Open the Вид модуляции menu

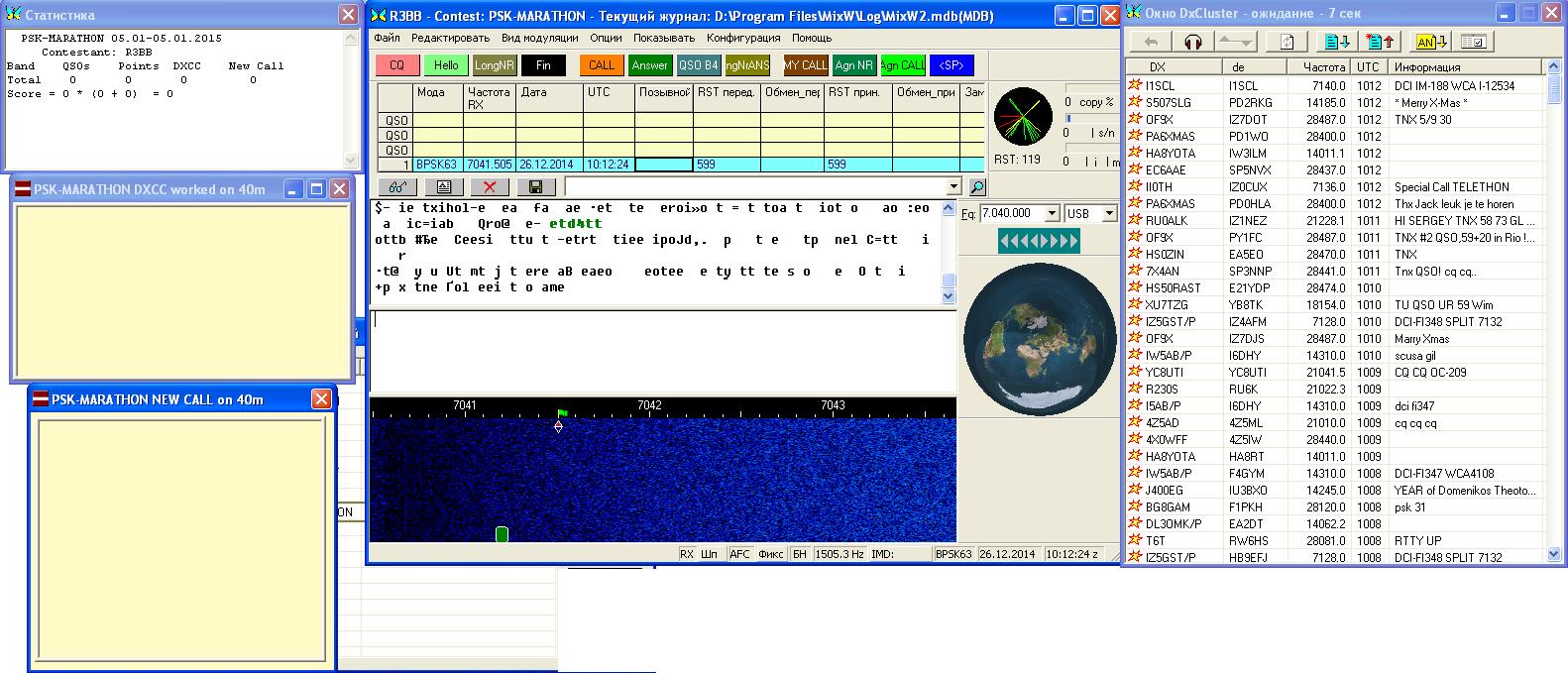coord(539,38)
